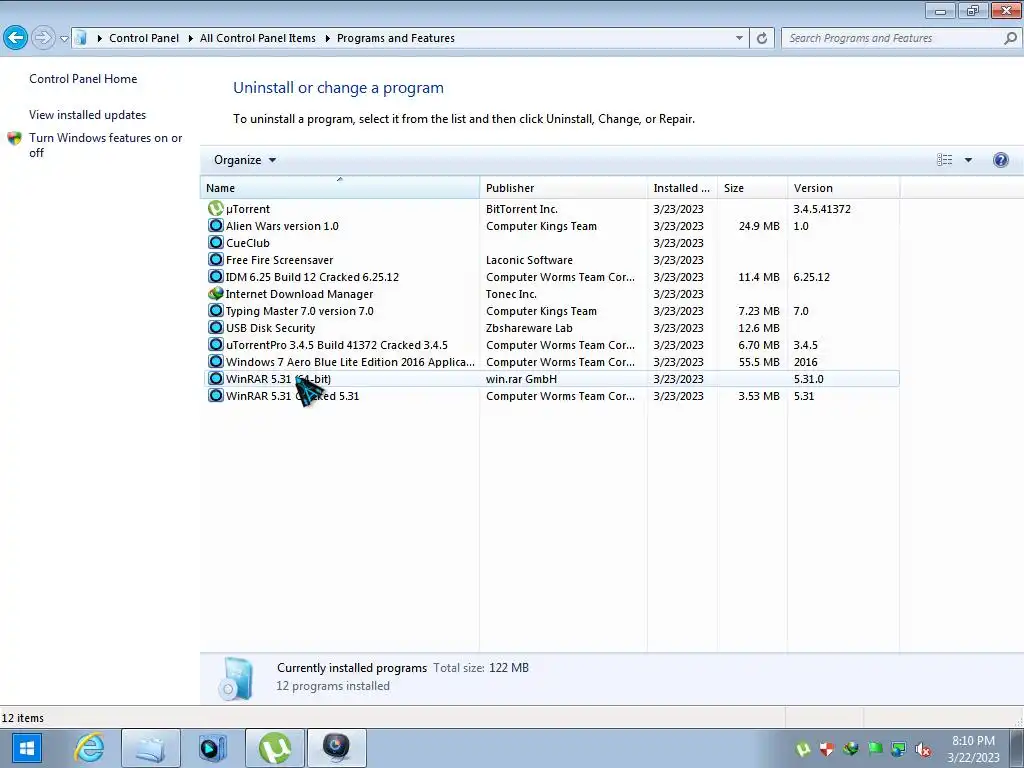Click the Internet Download Manager globe icon
Screen dimensions: 1024x768
click(x=216, y=293)
